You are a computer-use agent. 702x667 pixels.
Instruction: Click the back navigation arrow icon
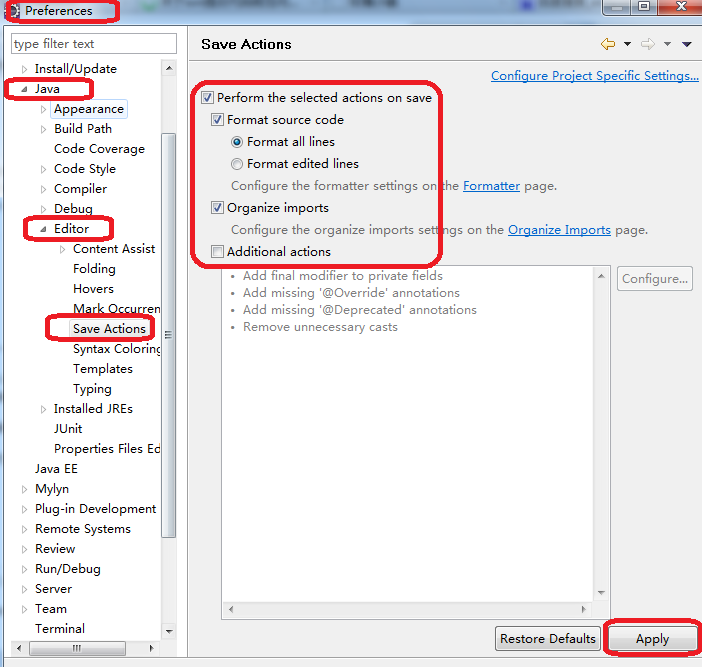pos(608,44)
